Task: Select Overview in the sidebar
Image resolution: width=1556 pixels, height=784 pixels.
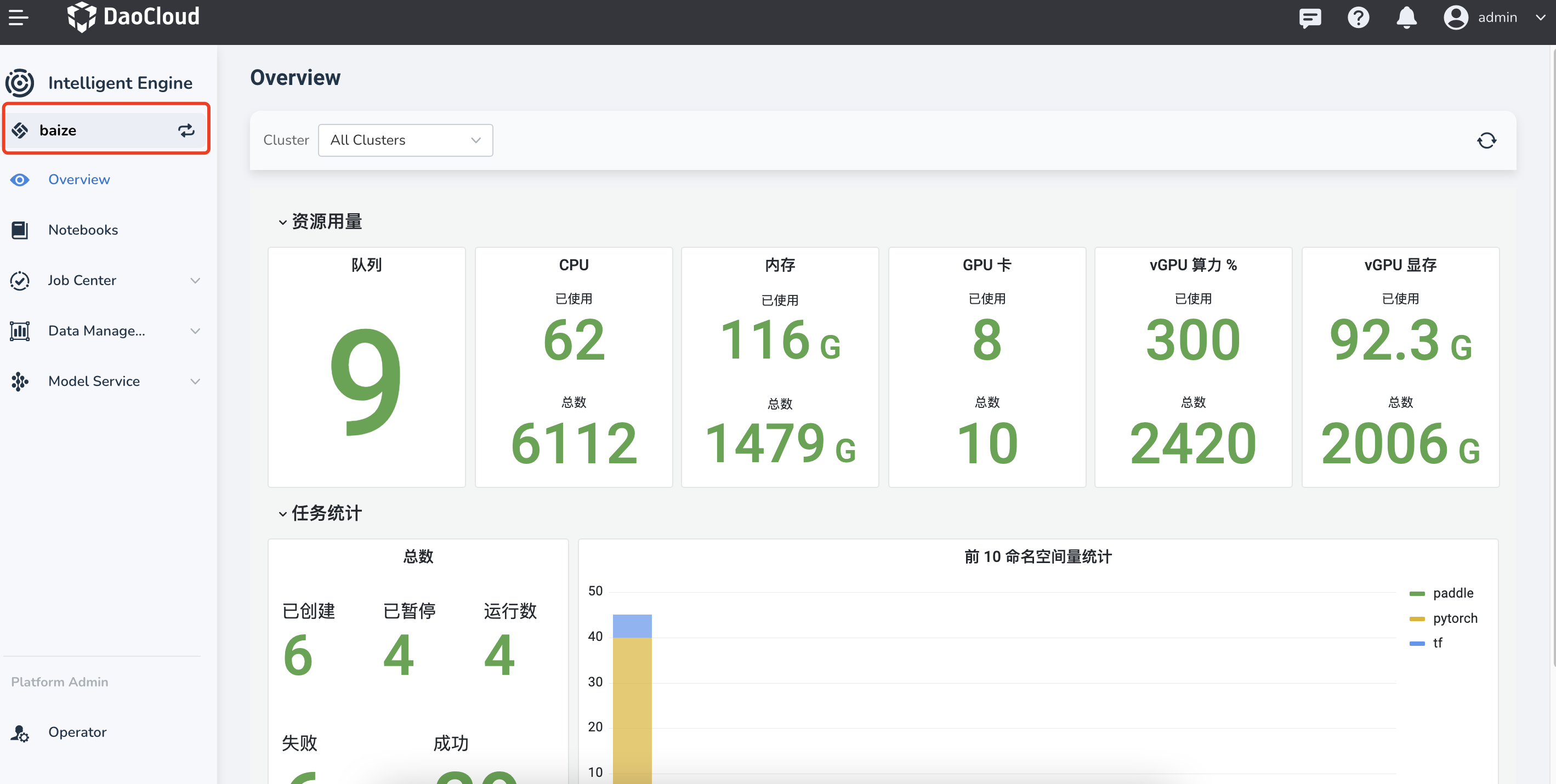Action: [x=78, y=179]
